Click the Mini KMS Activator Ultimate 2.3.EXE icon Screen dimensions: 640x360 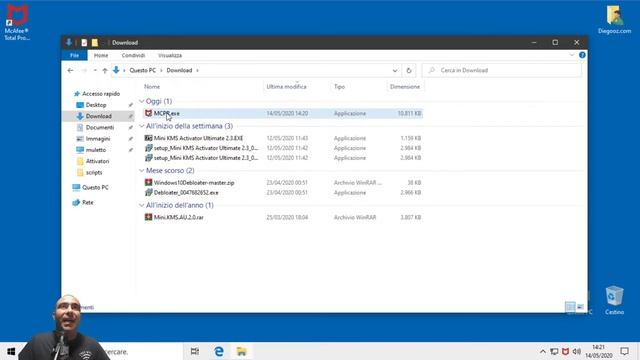click(149, 138)
